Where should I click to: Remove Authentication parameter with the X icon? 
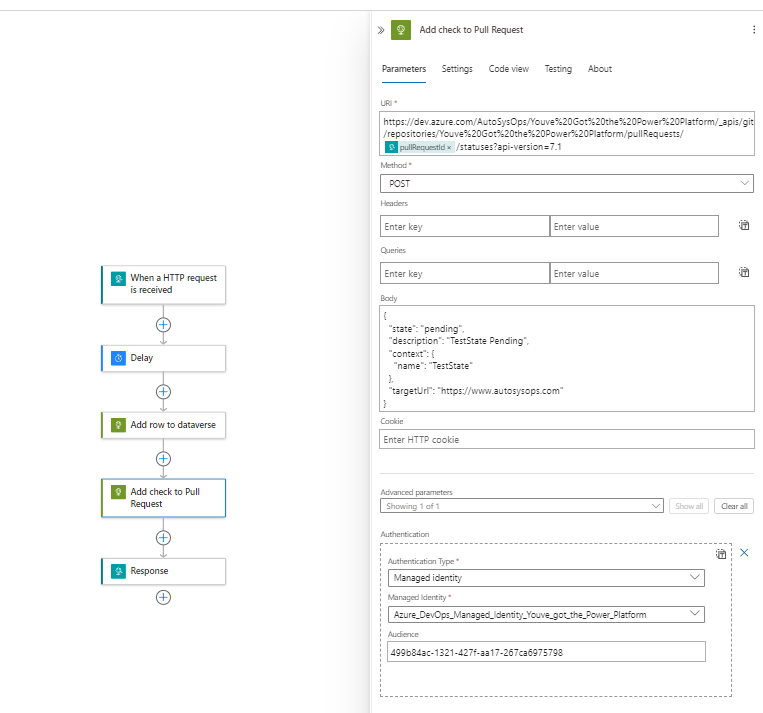tap(744, 552)
